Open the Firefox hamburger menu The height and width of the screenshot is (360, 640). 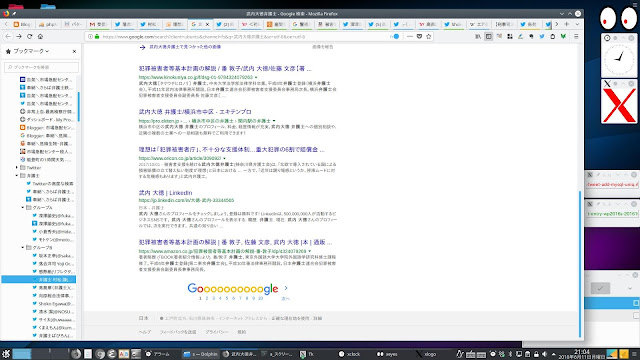tap(576, 36)
